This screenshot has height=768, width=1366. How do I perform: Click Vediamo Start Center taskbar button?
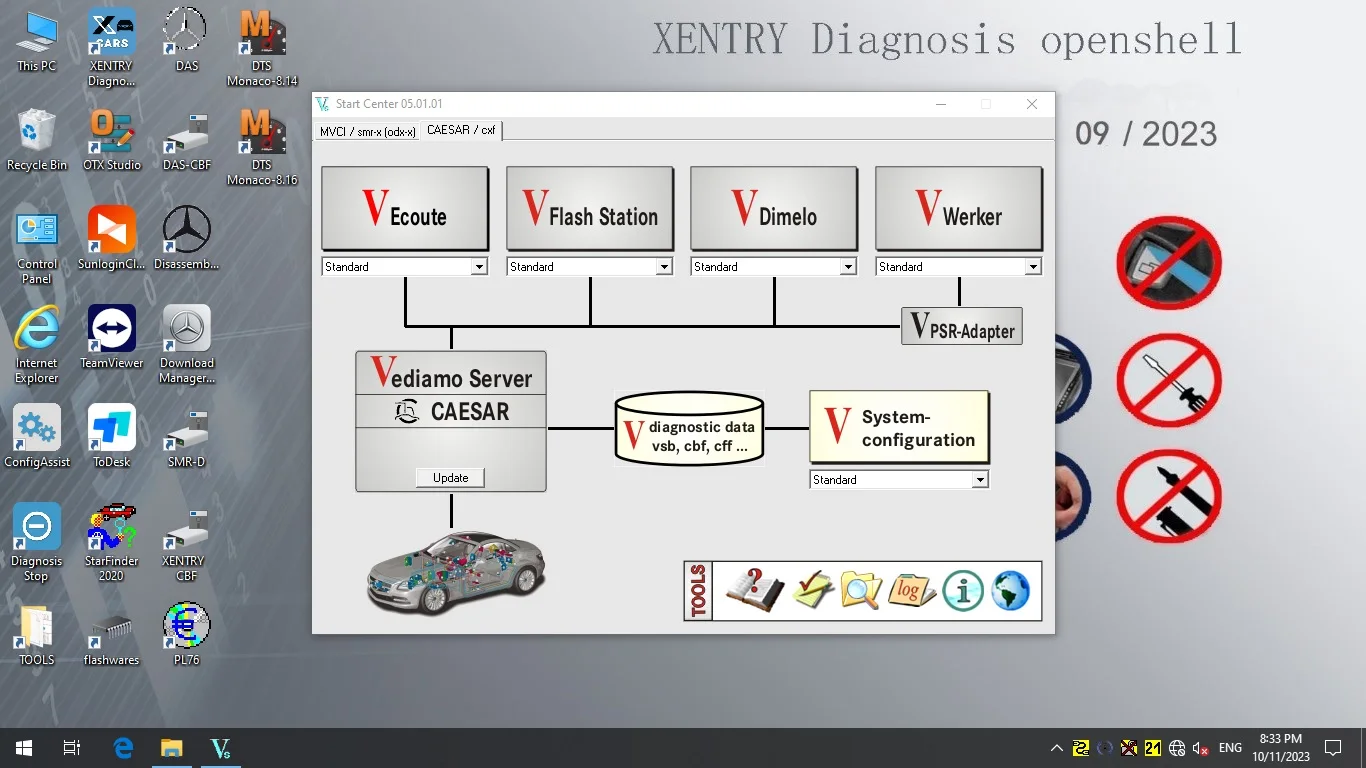click(x=221, y=748)
